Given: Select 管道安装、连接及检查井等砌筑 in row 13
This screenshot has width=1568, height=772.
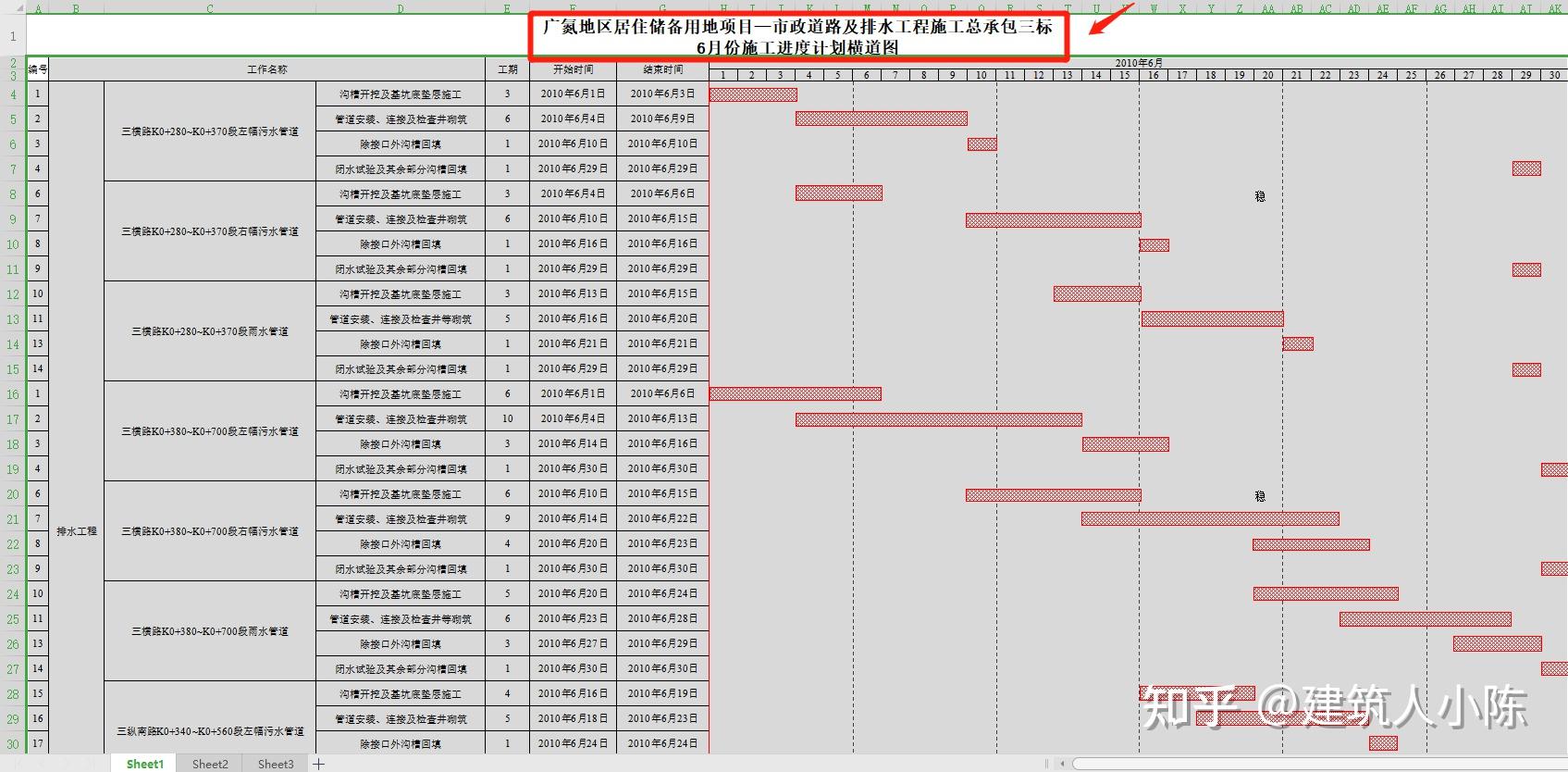Looking at the screenshot, I should click(x=401, y=319).
